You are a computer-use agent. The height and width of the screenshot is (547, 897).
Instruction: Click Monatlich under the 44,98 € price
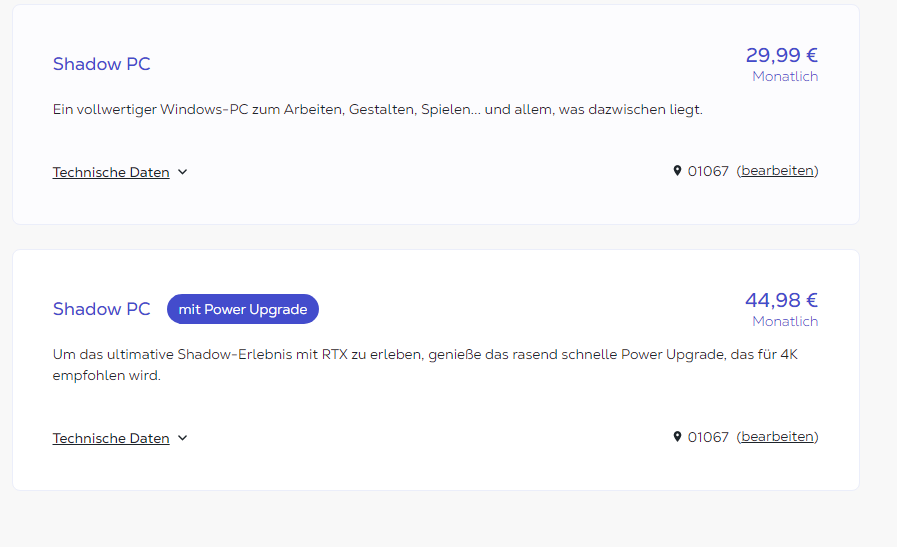tap(785, 322)
